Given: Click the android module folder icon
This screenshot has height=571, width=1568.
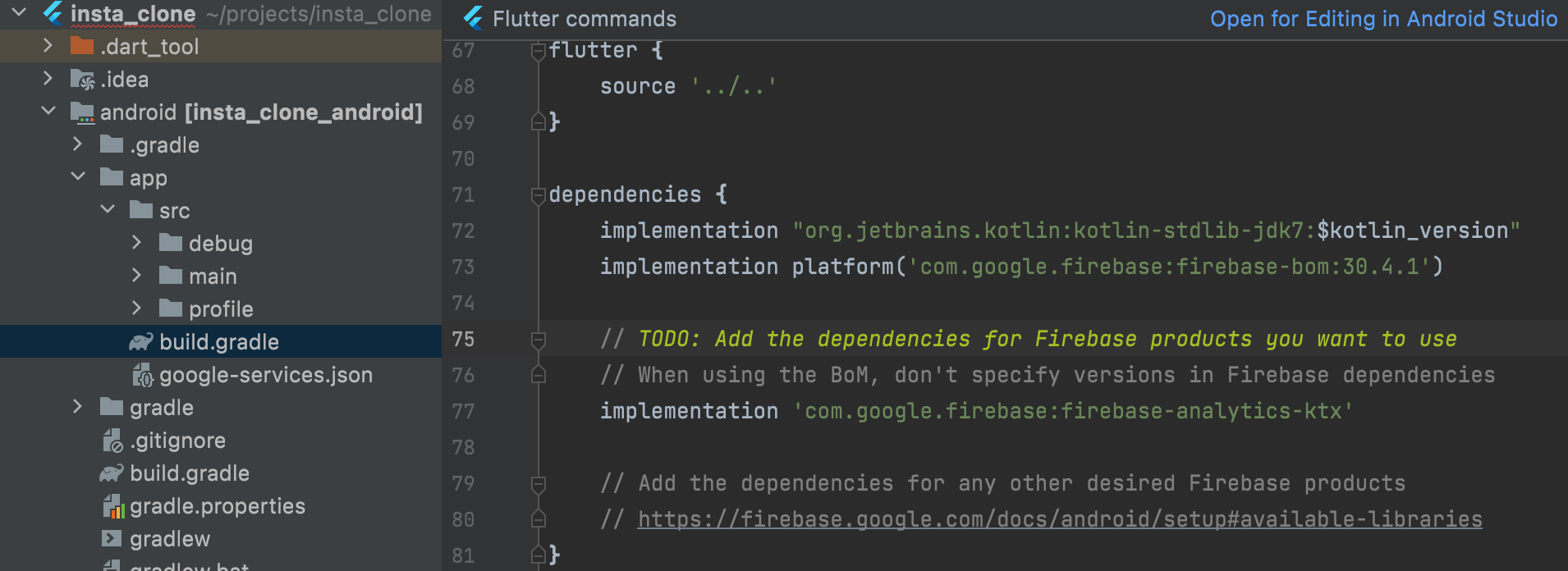Looking at the screenshot, I should (82, 112).
